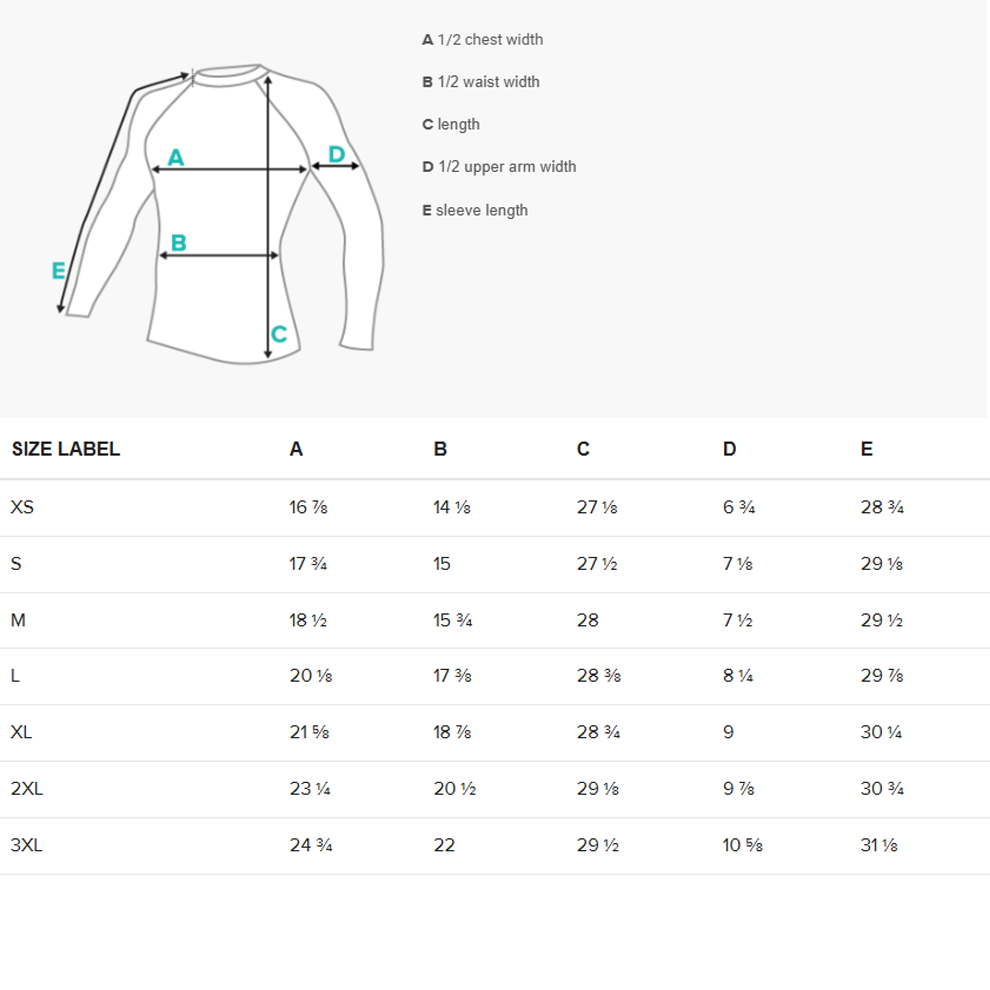Click the teal E sleeve marker on the diagram
The width and height of the screenshot is (990, 990).
pyautogui.click(x=59, y=270)
